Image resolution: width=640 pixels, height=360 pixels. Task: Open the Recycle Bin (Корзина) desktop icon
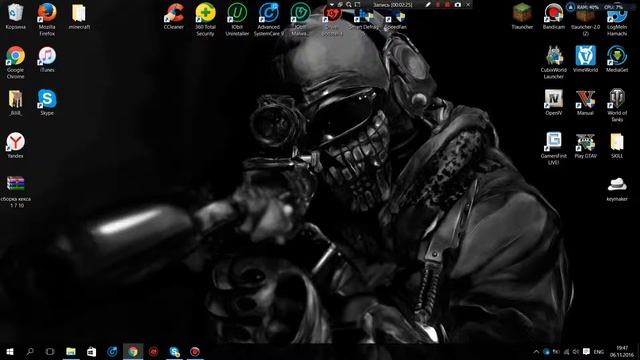pyautogui.click(x=16, y=16)
